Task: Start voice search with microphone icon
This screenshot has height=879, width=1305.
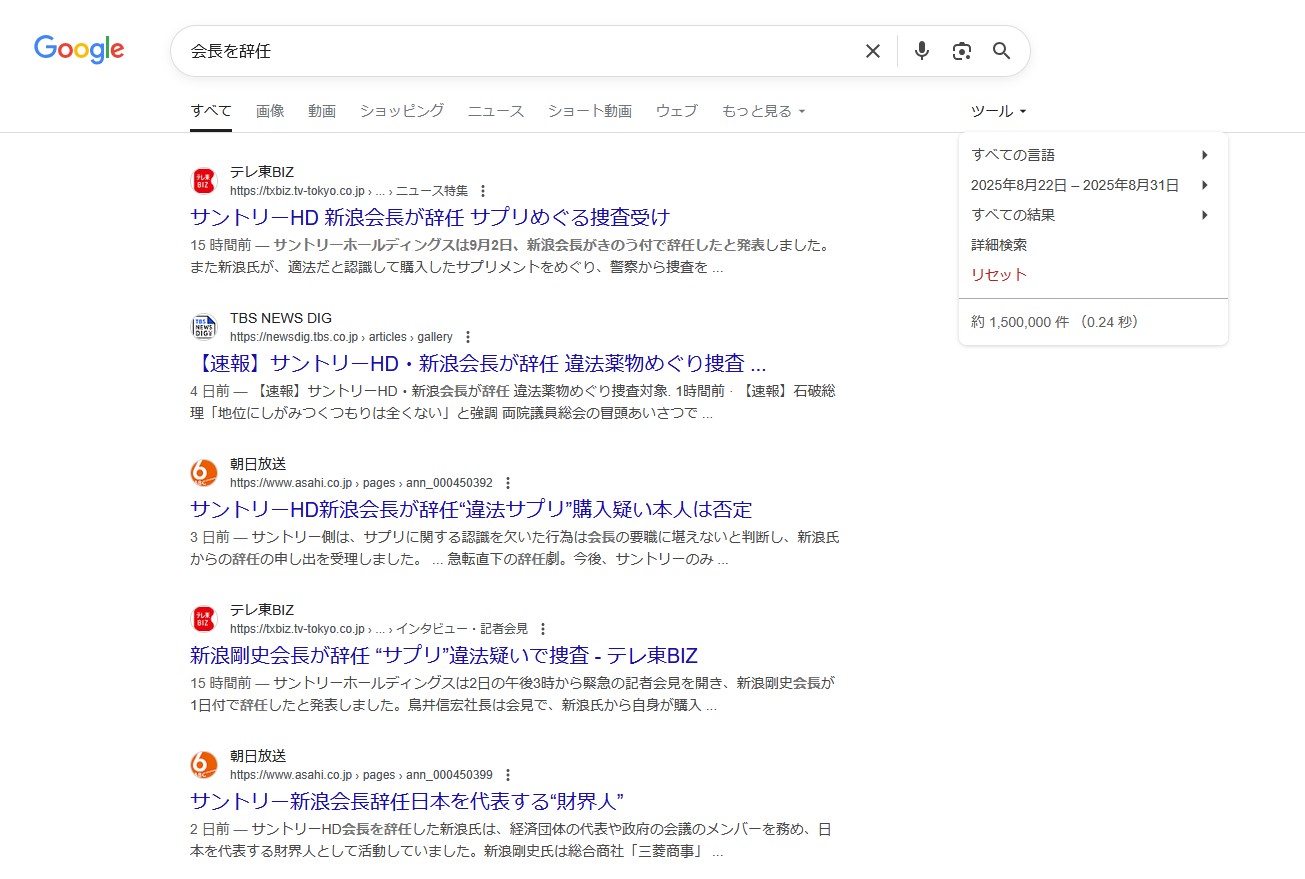Action: tap(922, 51)
